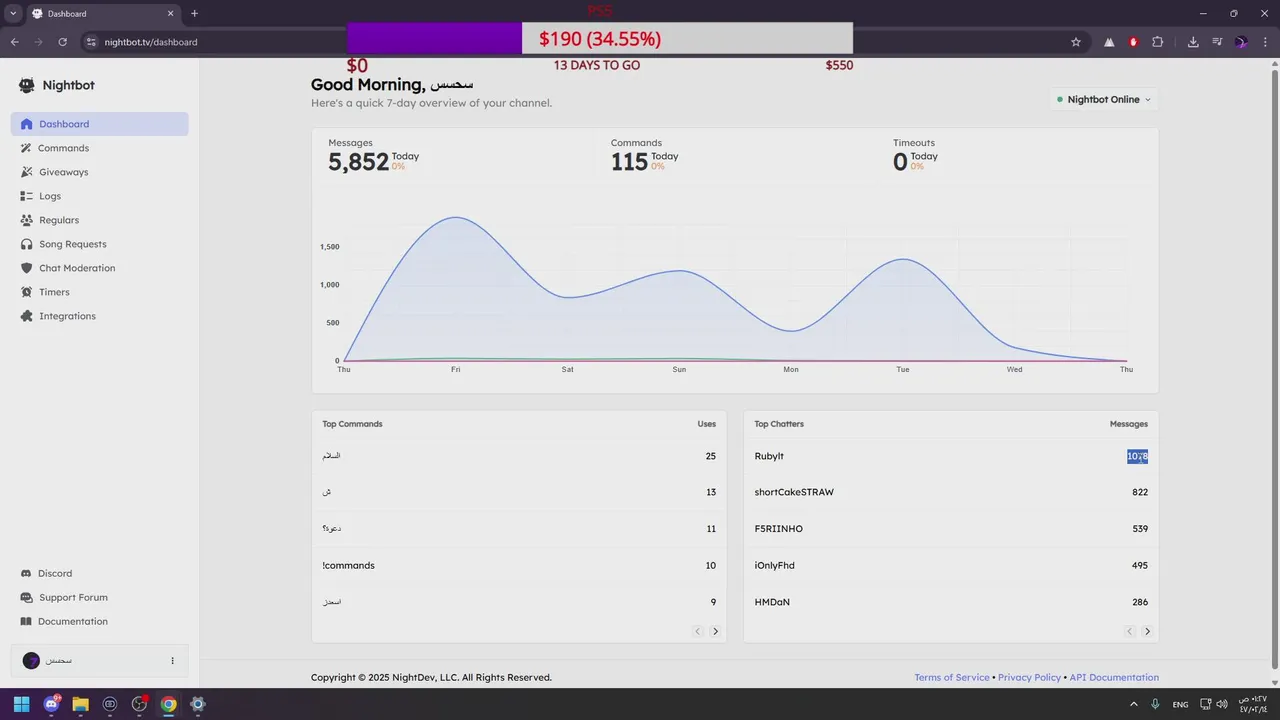The width and height of the screenshot is (1280, 720).
Task: Click the double-triangle extension icon
Action: pyautogui.click(x=1109, y=42)
